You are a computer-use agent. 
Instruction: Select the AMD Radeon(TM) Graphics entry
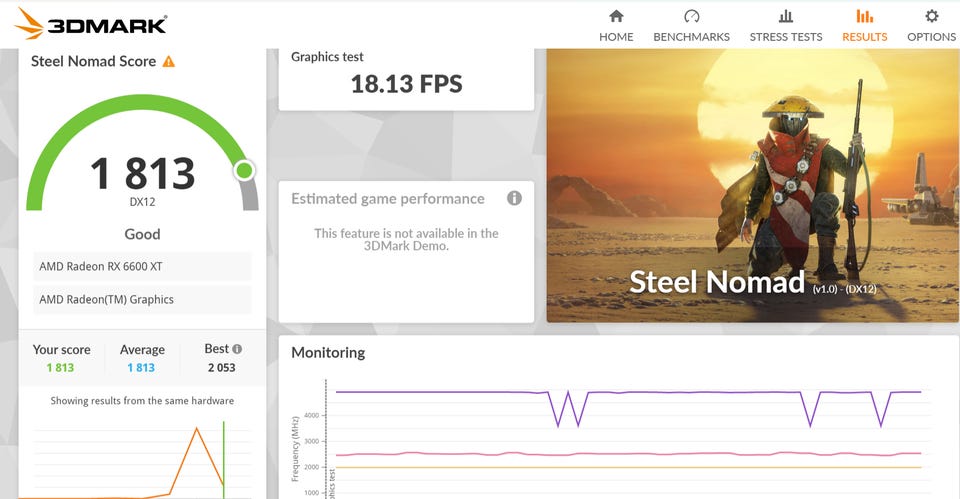click(x=142, y=299)
